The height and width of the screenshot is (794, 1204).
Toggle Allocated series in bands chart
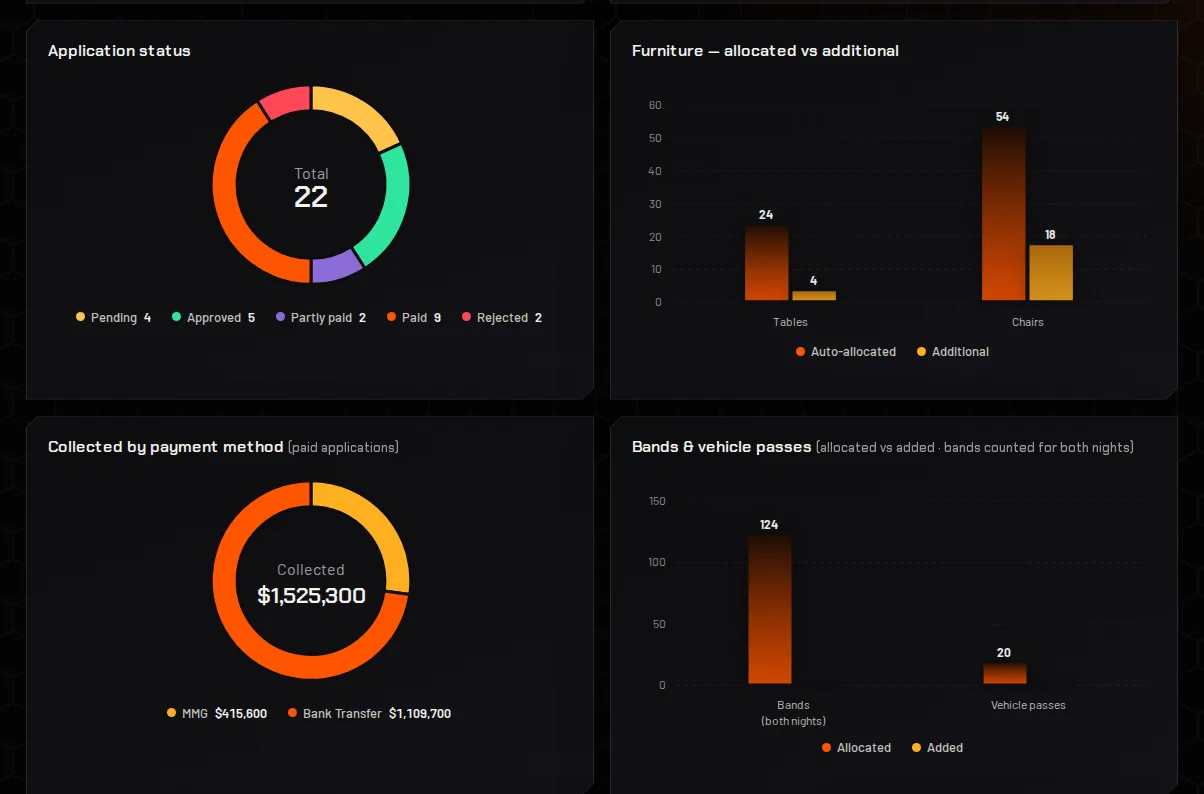856,748
